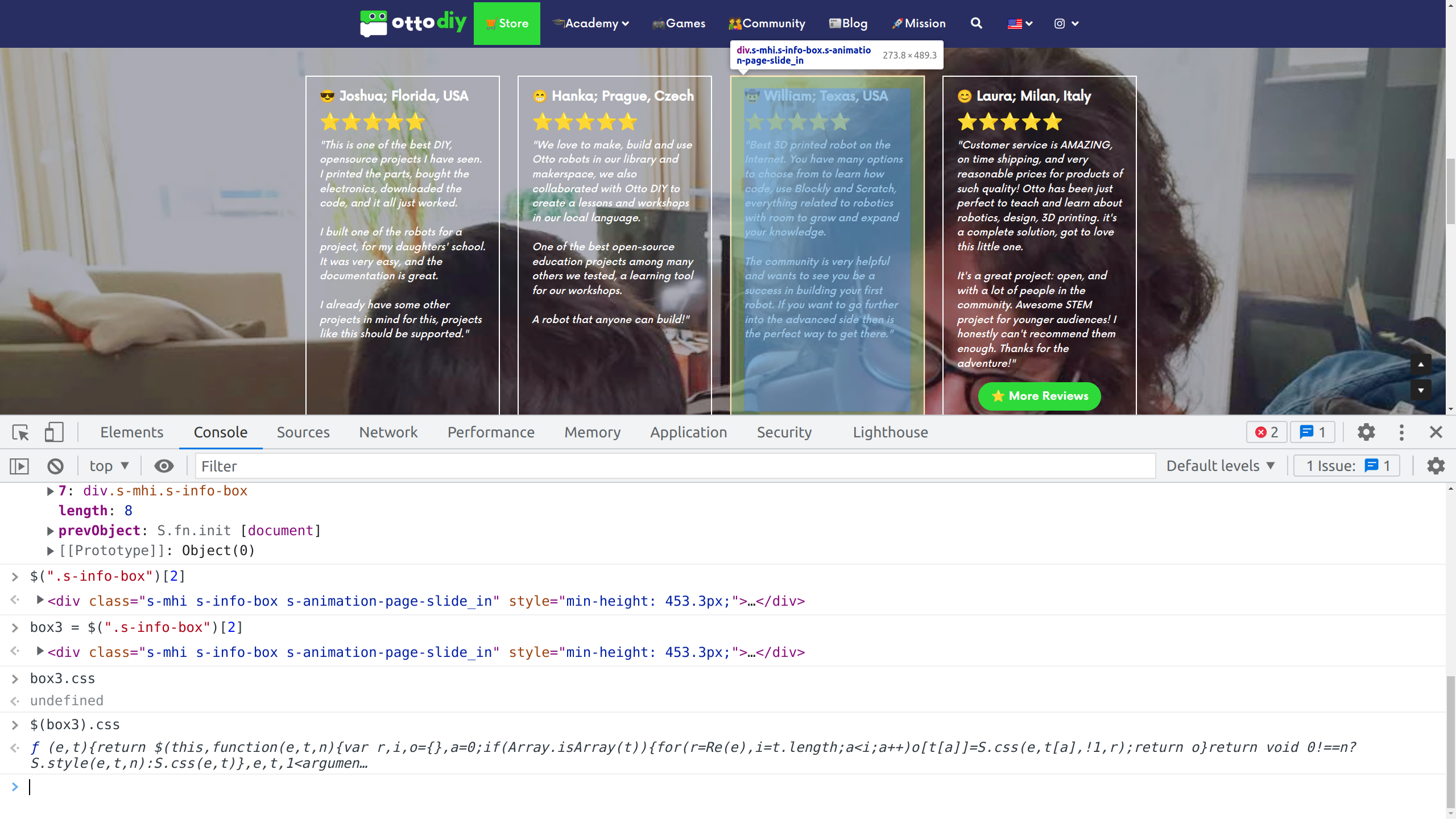Expand the Academy menu
Image resolution: width=1456 pixels, height=819 pixels.
[x=591, y=23]
